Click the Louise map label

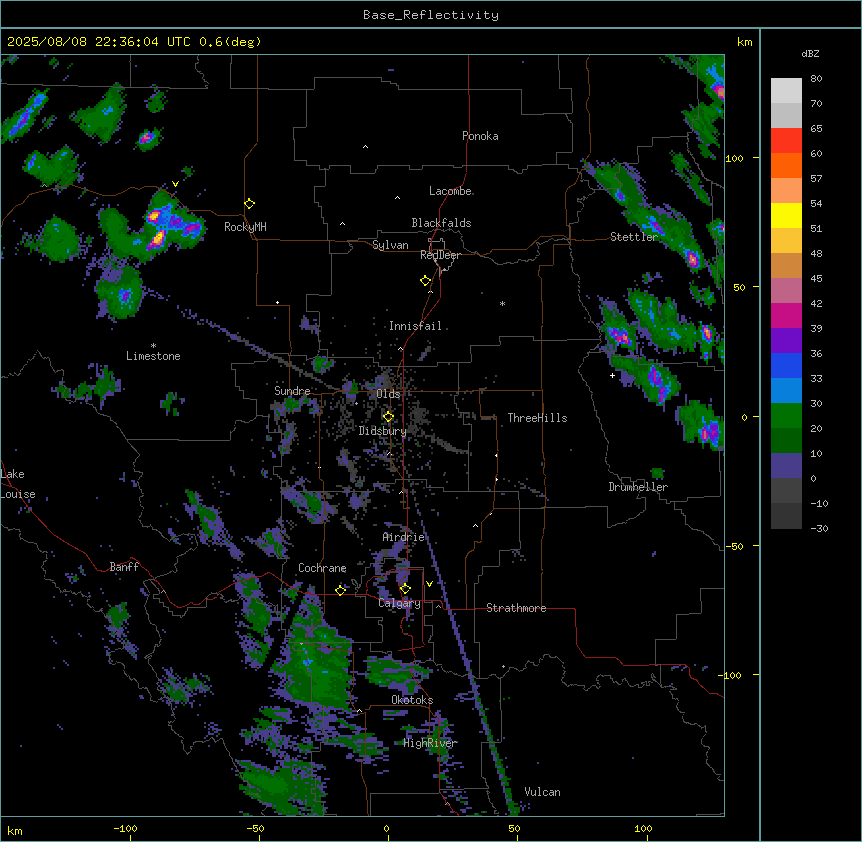[x=18, y=494]
